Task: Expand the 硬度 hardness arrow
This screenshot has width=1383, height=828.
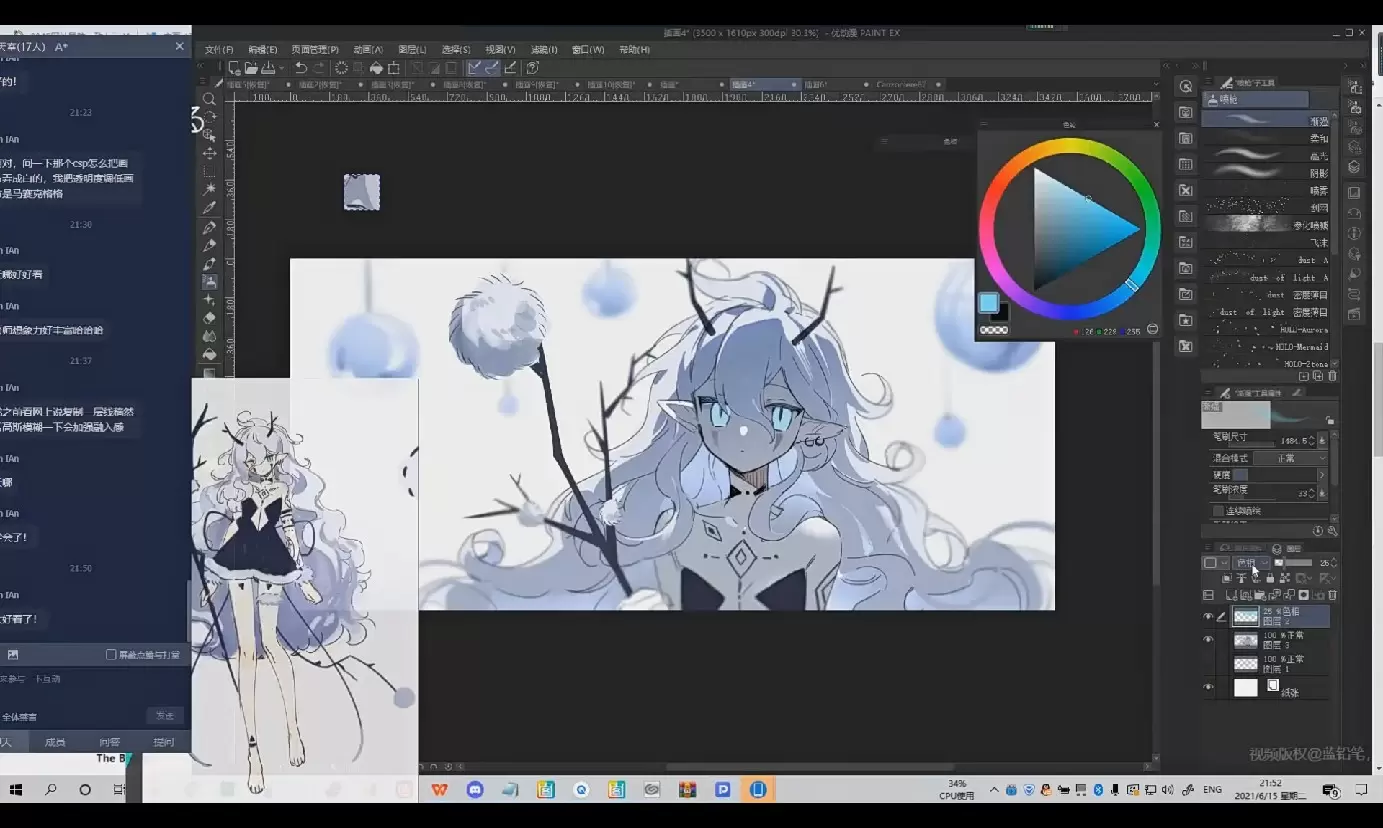Action: 1322,475
